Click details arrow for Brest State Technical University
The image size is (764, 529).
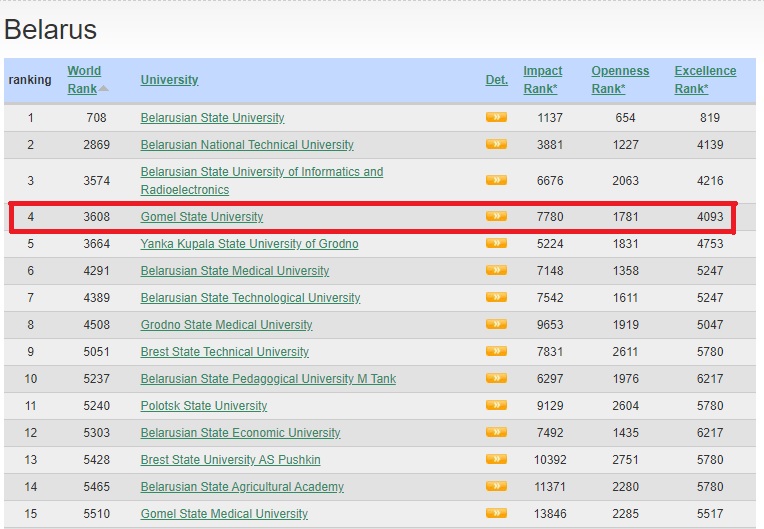coord(496,352)
